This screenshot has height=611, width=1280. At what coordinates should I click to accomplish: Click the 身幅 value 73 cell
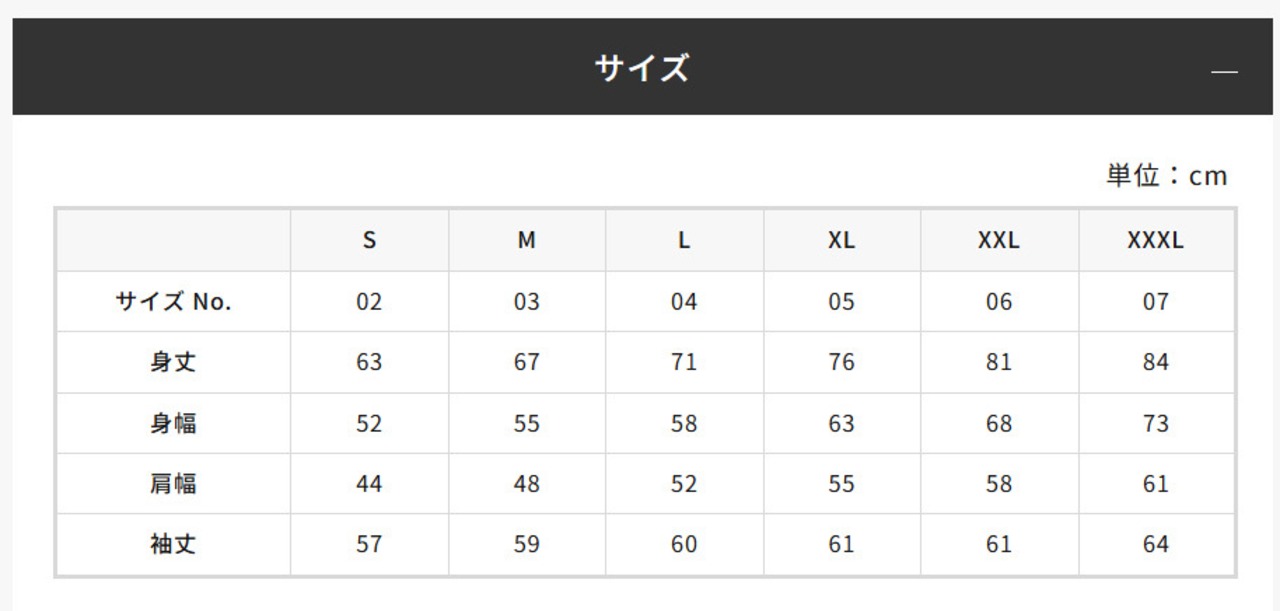pyautogui.click(x=1155, y=423)
